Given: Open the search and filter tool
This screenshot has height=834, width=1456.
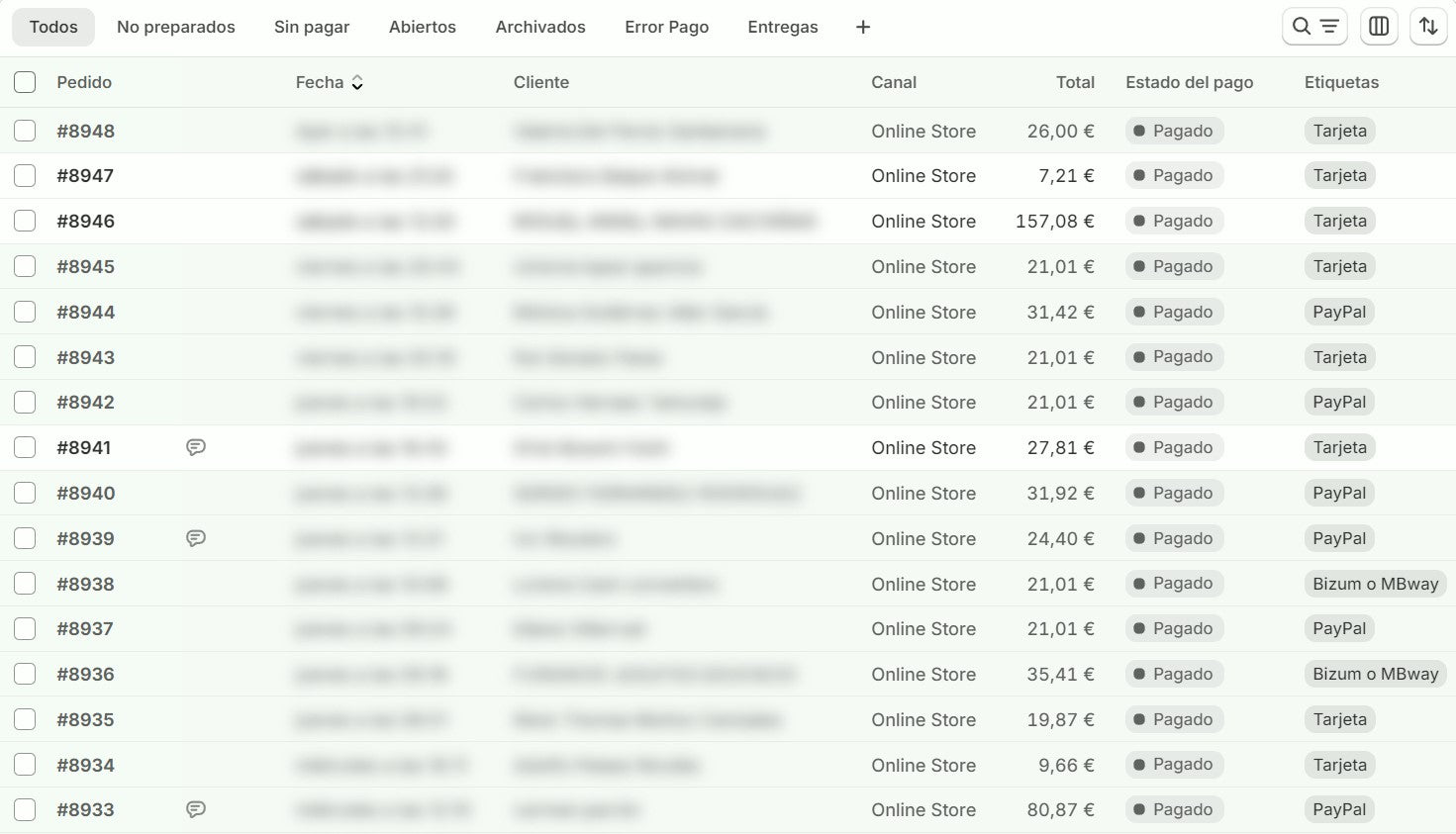Looking at the screenshot, I should pos(1314,27).
